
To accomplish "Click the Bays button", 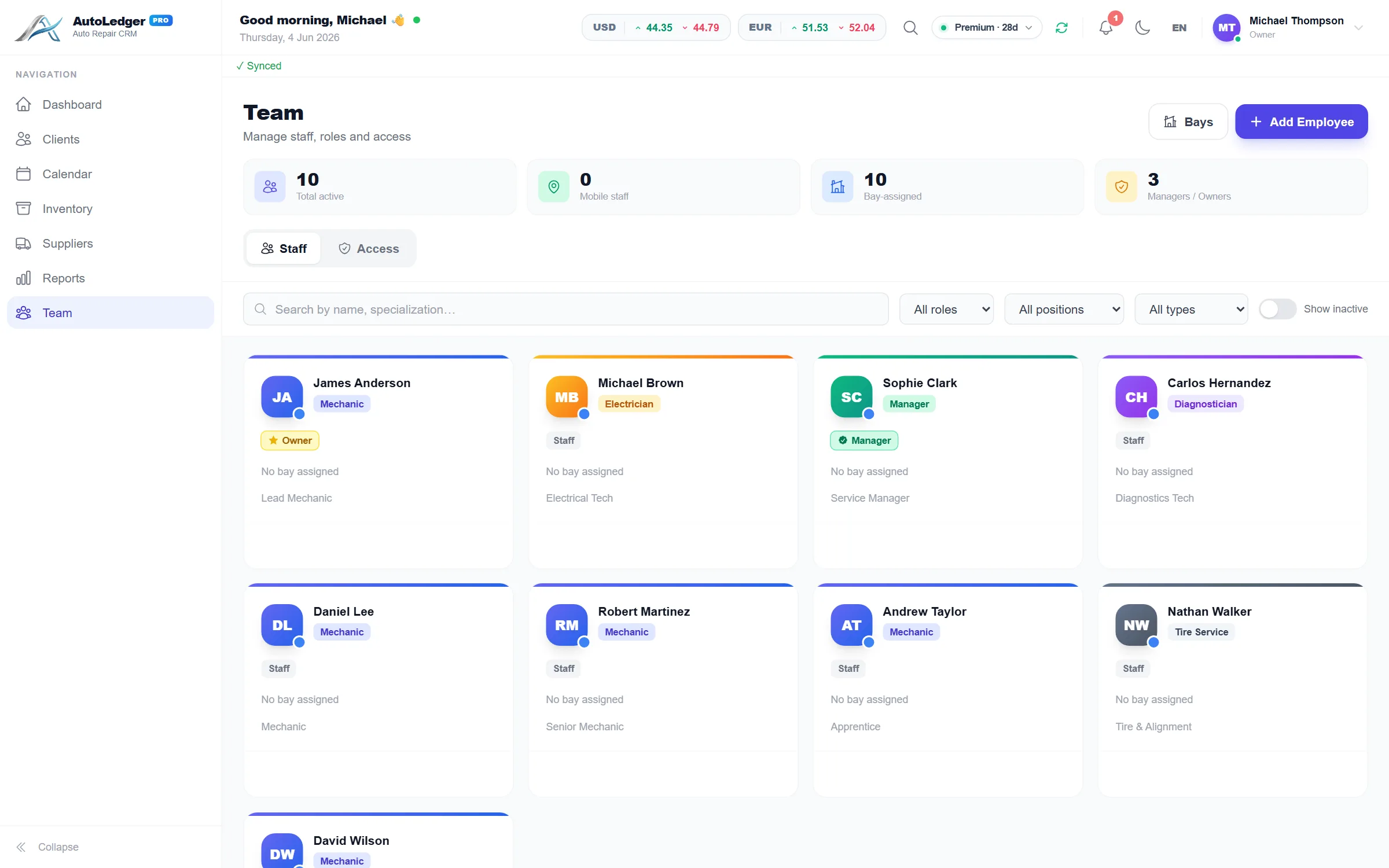I will [x=1188, y=122].
